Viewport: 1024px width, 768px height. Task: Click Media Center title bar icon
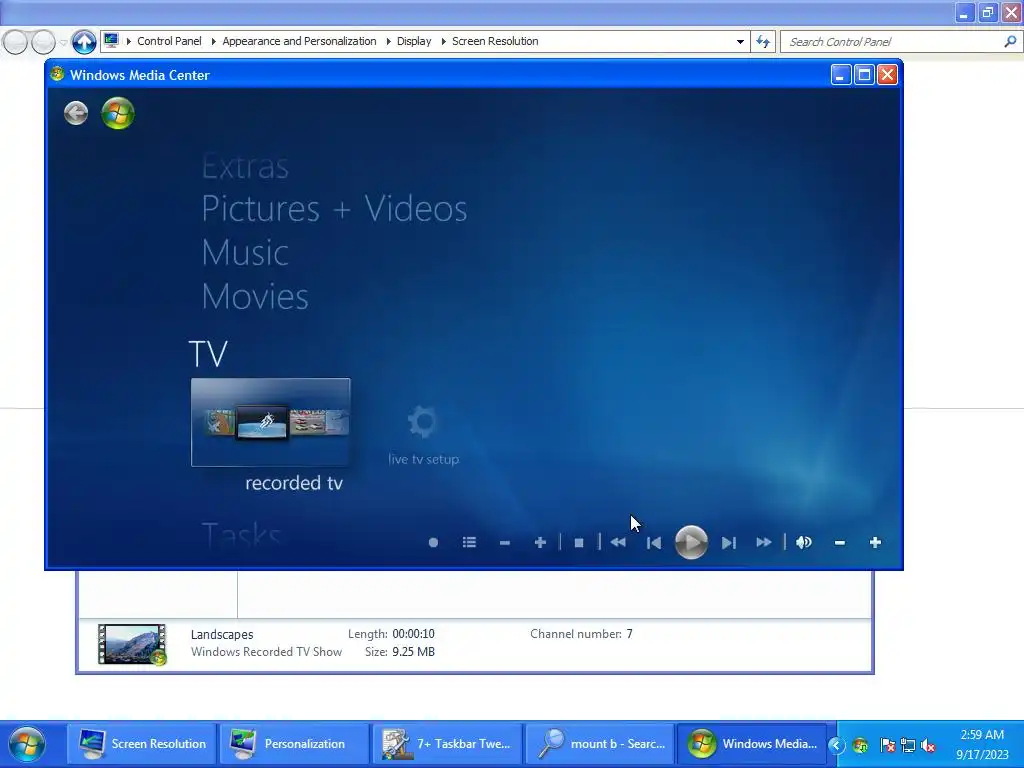click(57, 74)
